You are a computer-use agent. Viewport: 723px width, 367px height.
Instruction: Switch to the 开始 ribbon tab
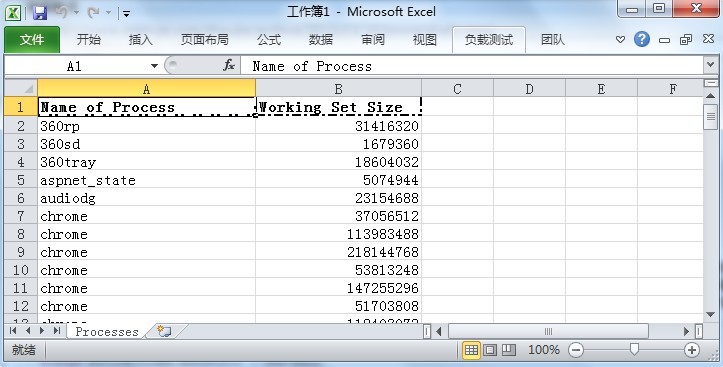click(89, 40)
